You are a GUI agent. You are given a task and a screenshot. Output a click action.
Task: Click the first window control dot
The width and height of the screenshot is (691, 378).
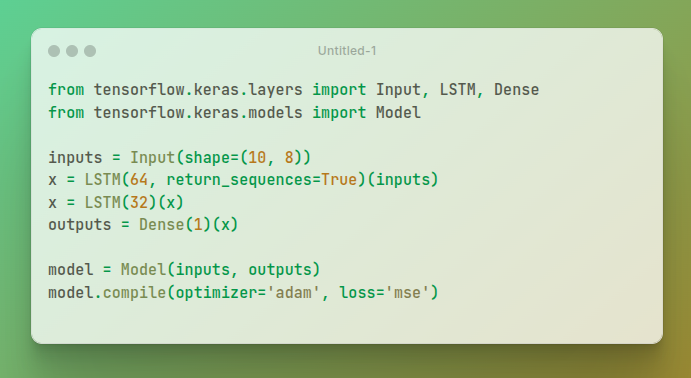(x=54, y=51)
